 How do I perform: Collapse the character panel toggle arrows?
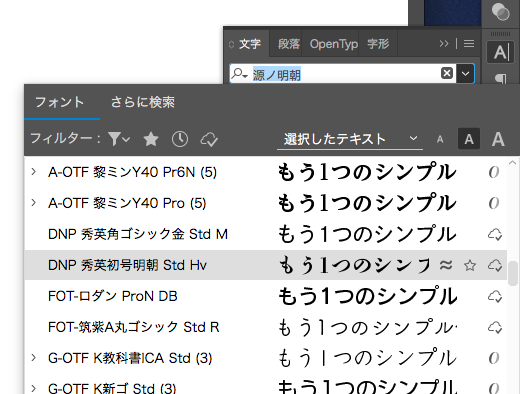pyautogui.click(x=231, y=44)
